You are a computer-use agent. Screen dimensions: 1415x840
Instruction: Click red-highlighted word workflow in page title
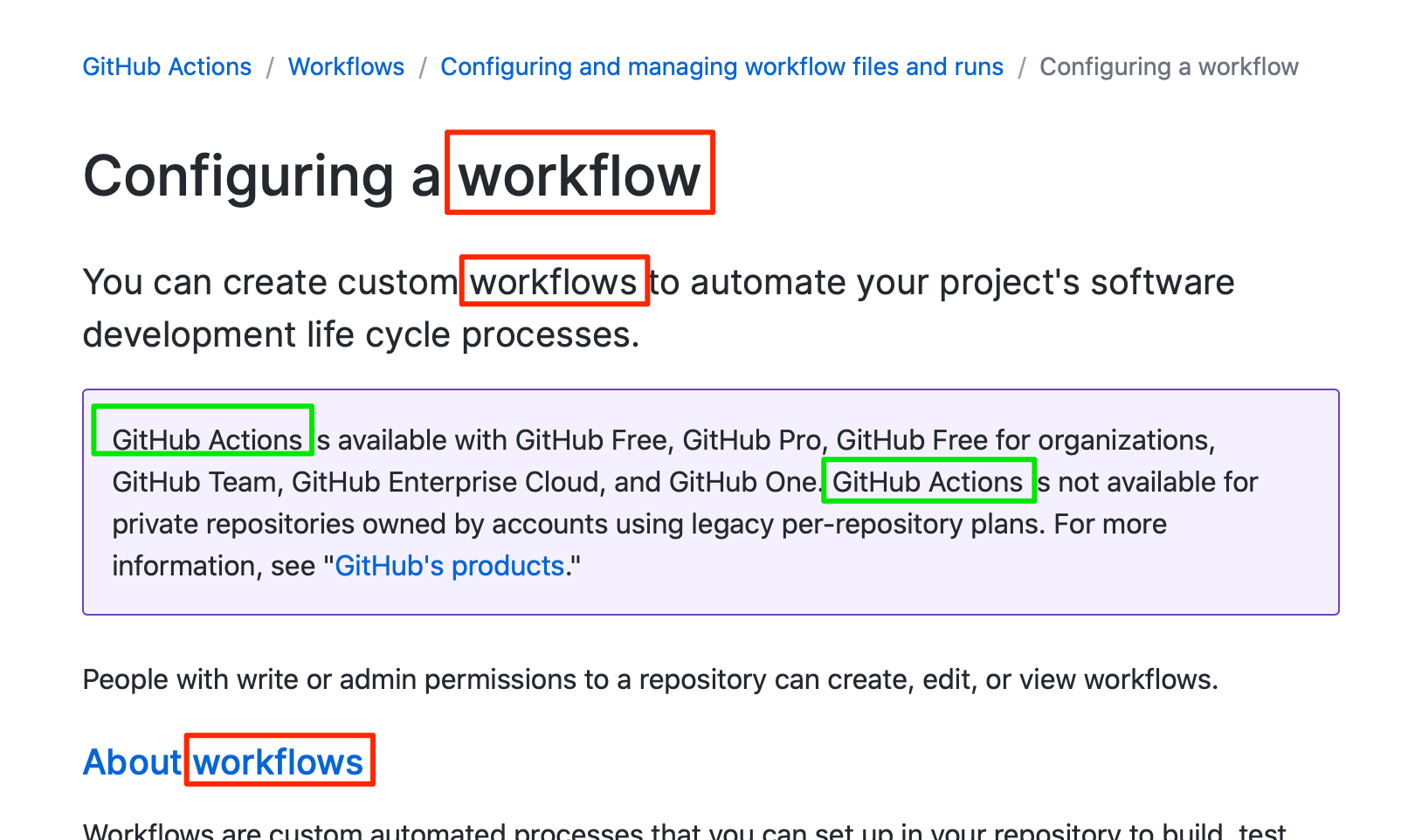pos(580,173)
